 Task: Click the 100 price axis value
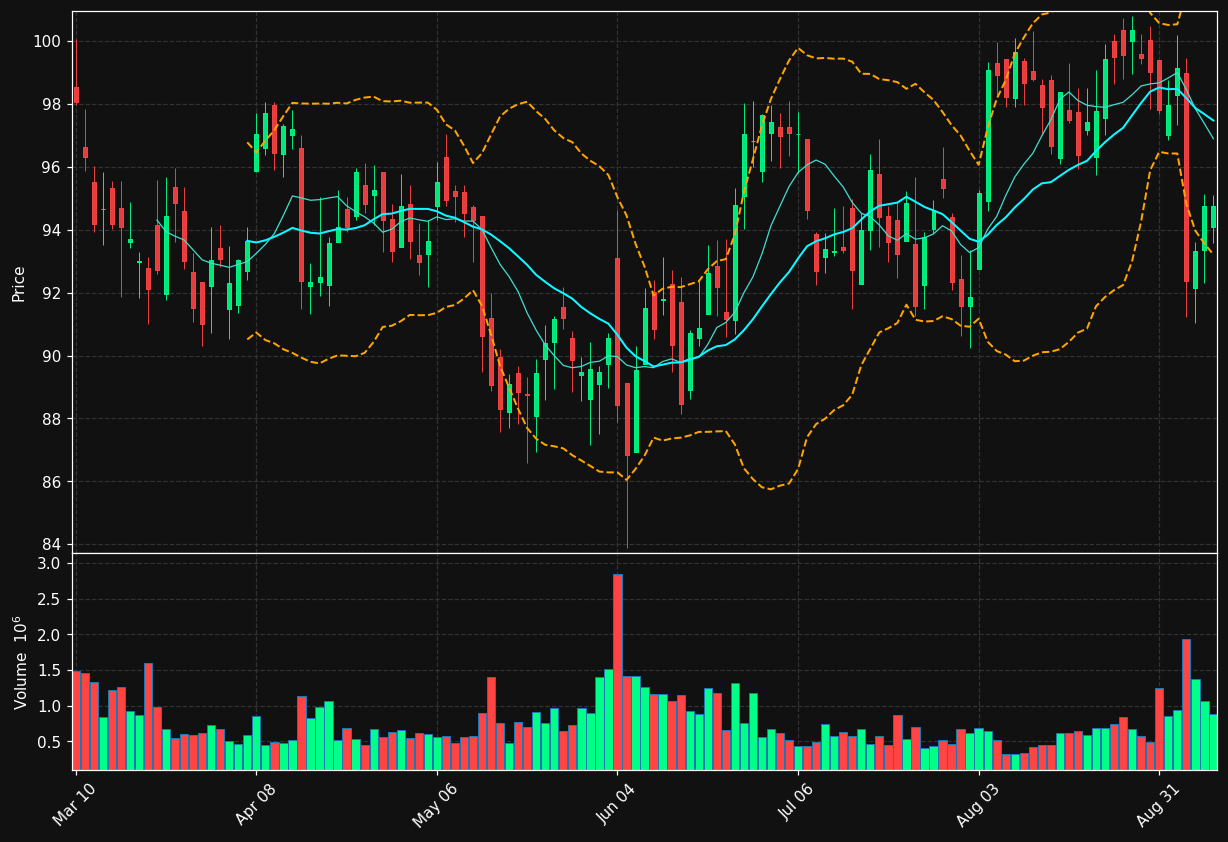tap(49, 42)
